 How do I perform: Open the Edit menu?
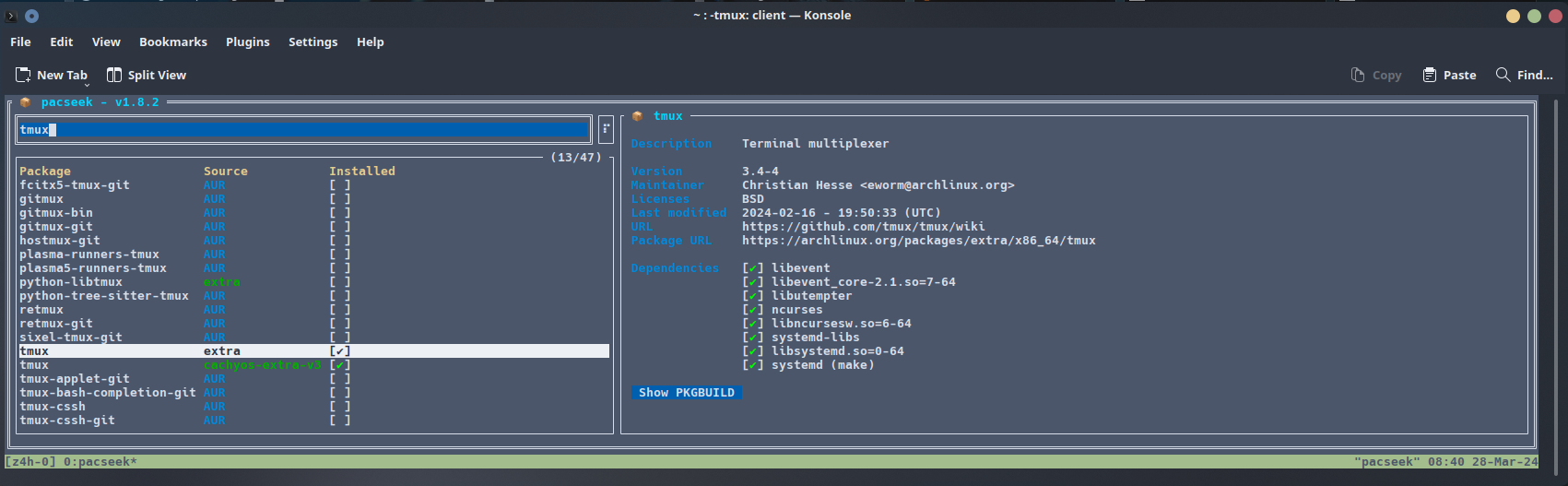pos(62,42)
